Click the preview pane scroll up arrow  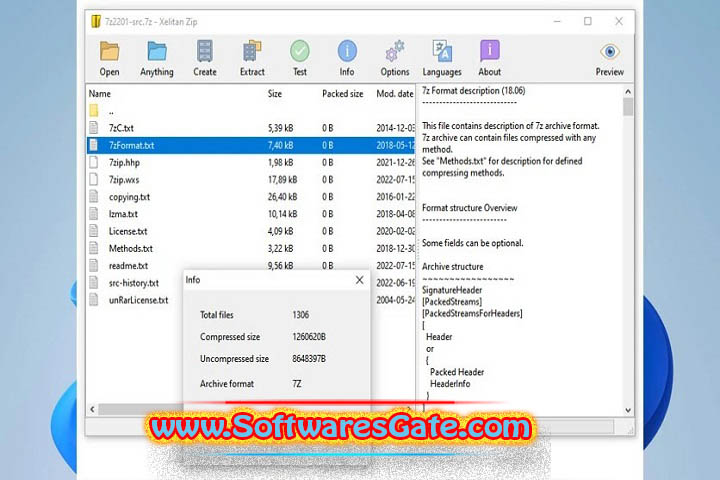tap(628, 91)
